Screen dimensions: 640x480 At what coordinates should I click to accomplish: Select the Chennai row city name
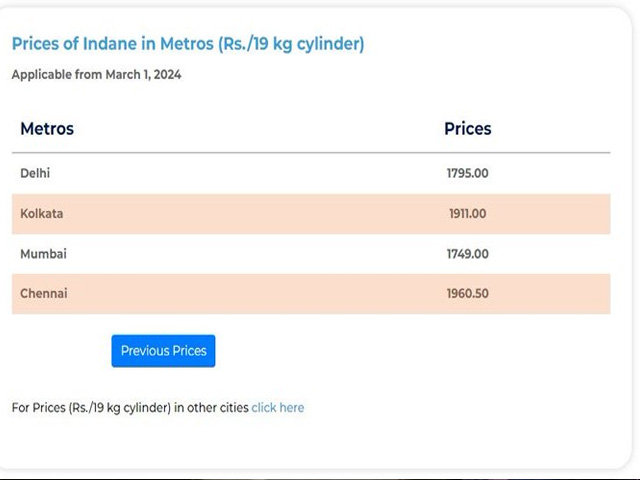pos(44,293)
